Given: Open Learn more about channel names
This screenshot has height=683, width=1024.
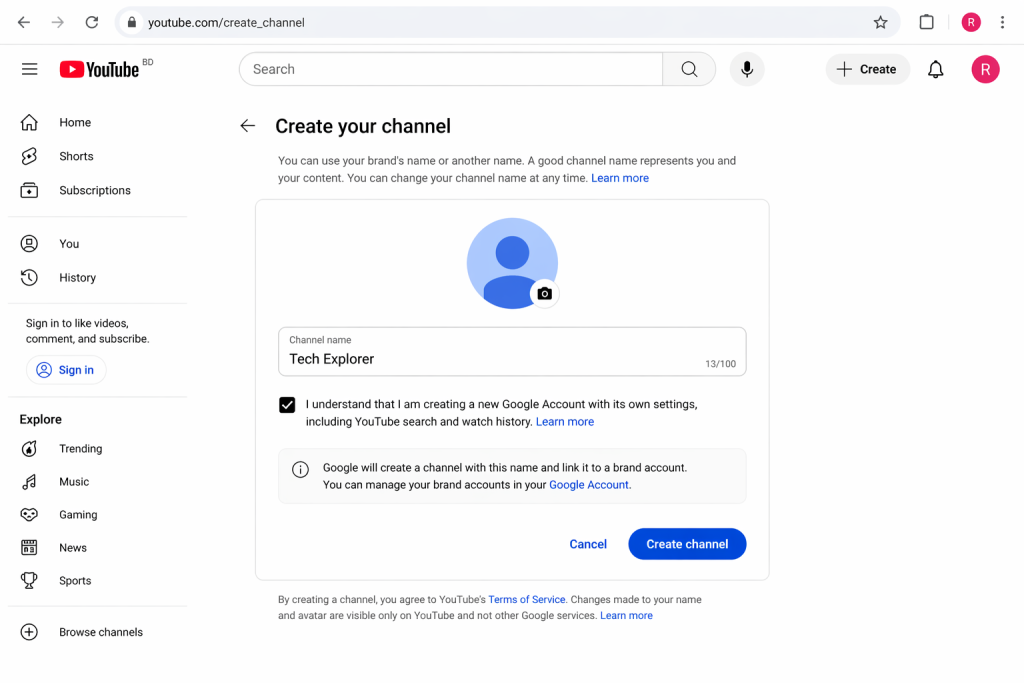Looking at the screenshot, I should pos(620,178).
